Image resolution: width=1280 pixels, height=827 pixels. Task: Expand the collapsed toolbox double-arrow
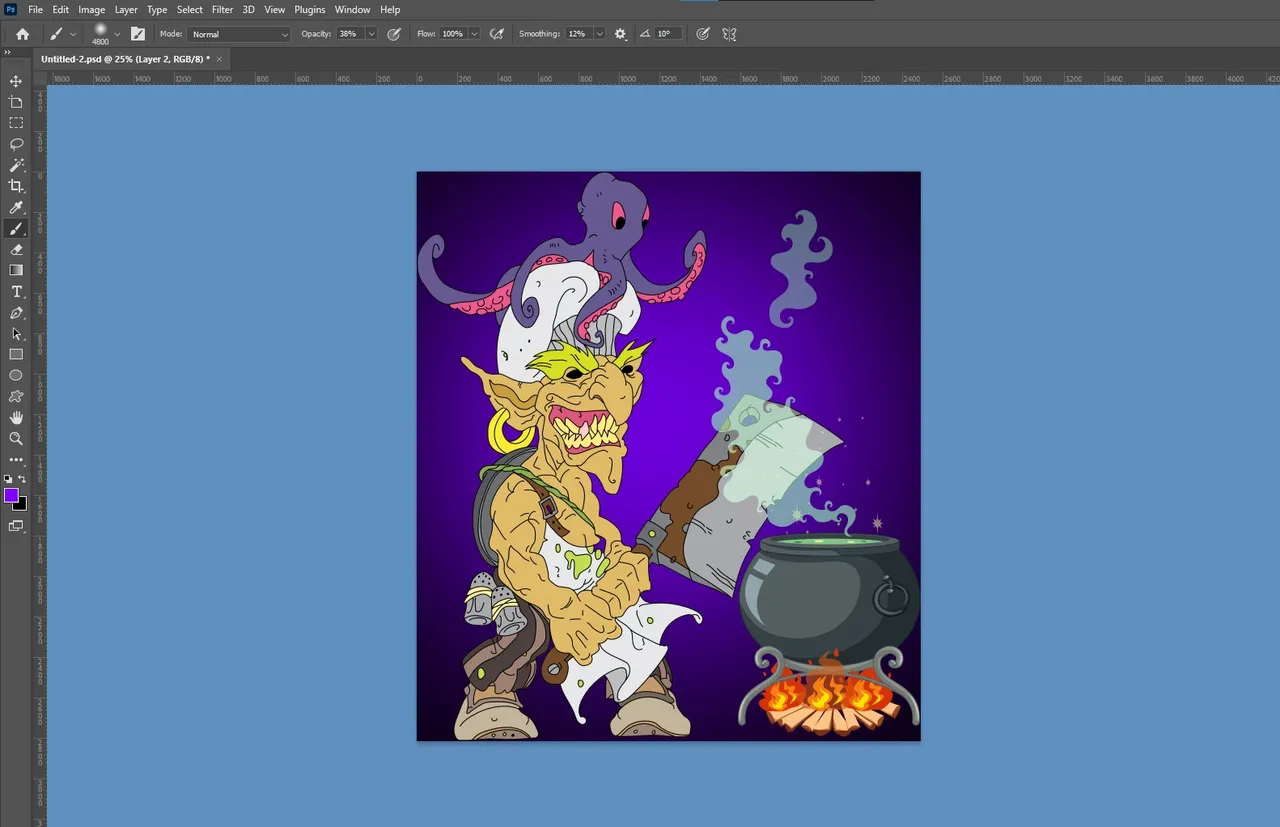[8, 53]
